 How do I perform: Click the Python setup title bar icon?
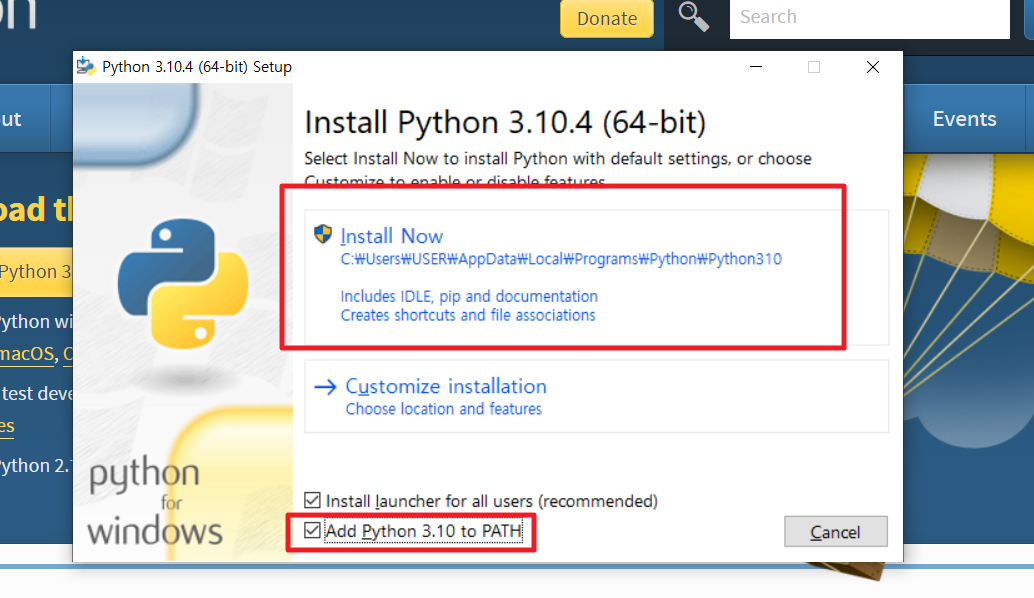coord(86,67)
